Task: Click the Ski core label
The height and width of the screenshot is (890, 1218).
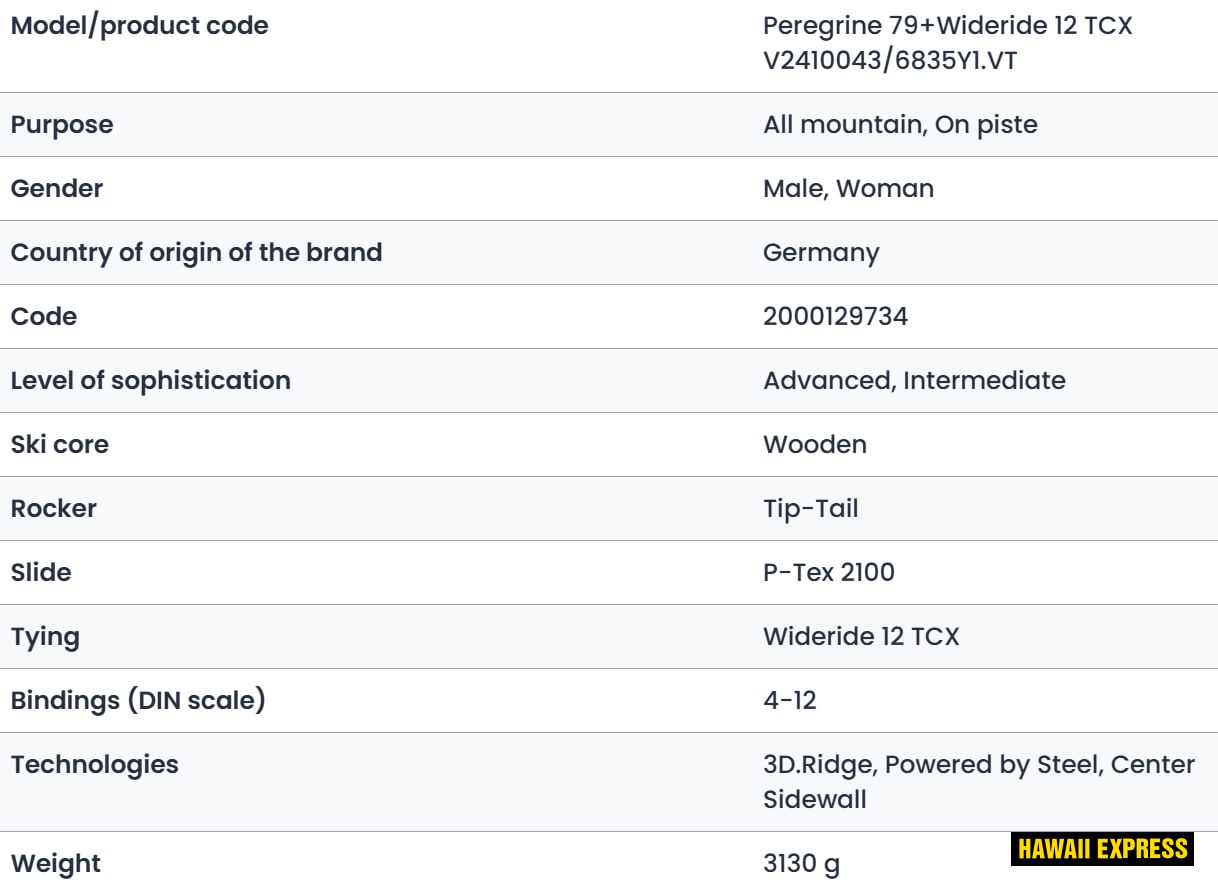Action: click(60, 445)
